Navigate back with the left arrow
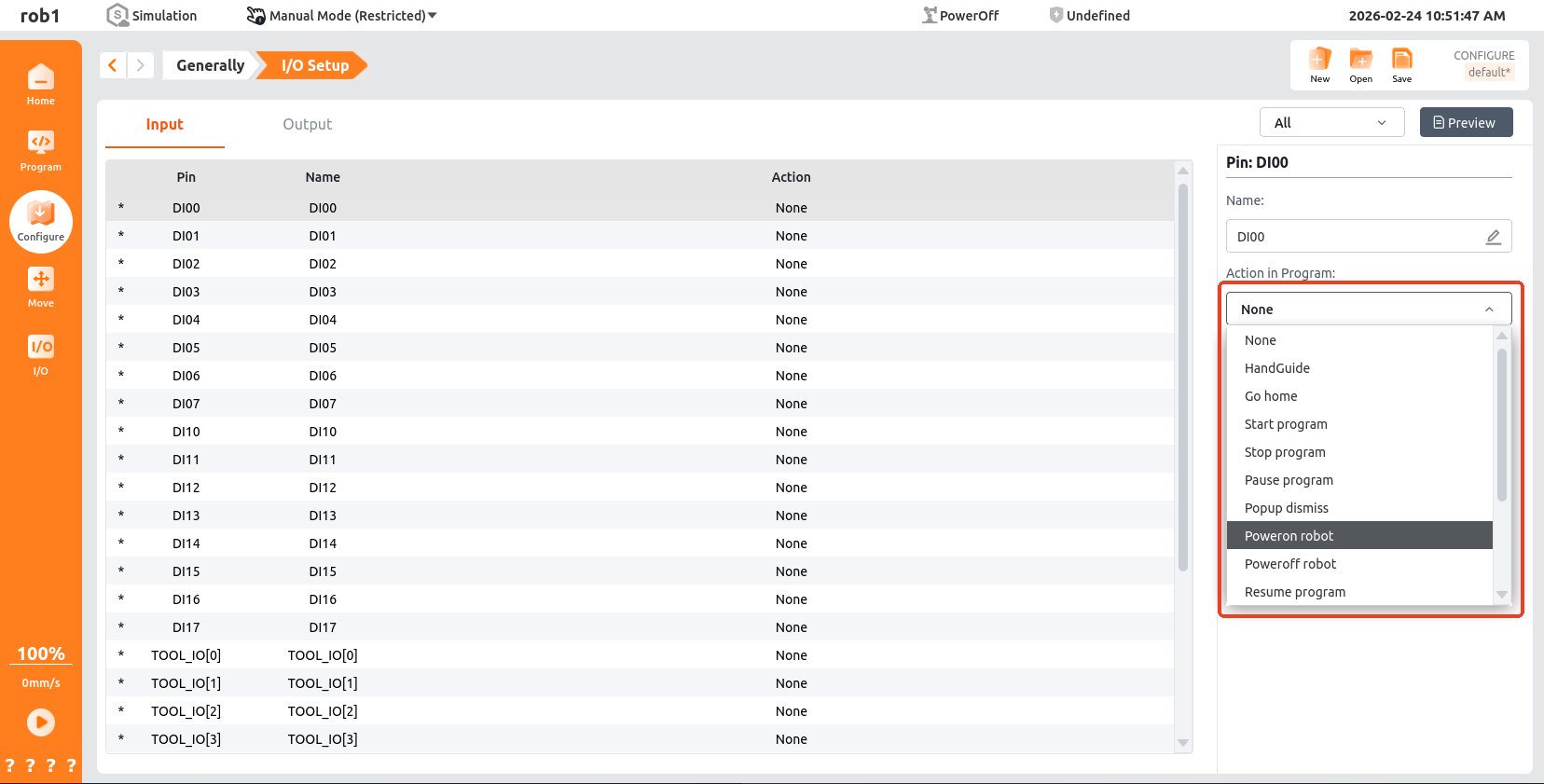This screenshot has width=1544, height=784. pyautogui.click(x=113, y=65)
